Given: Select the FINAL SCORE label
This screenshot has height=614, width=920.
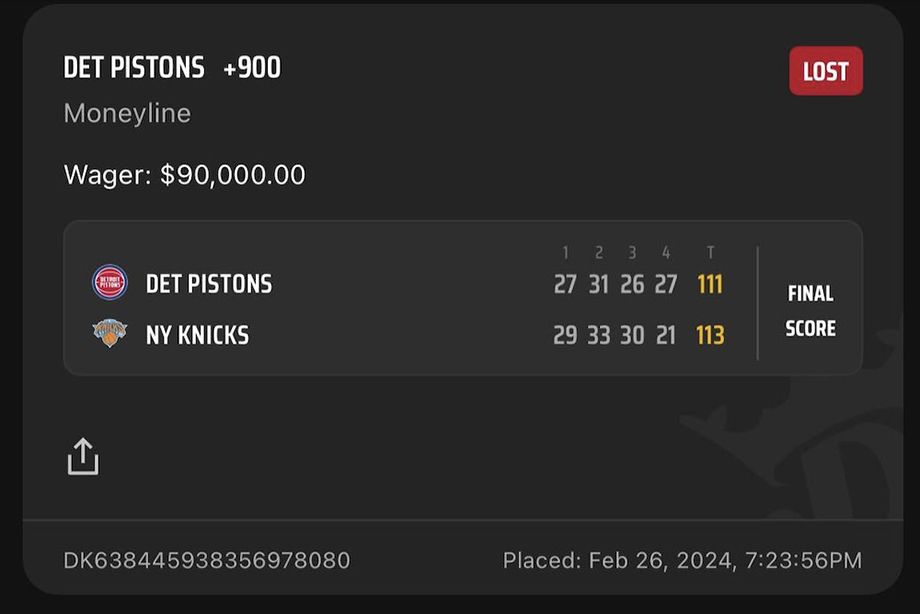Looking at the screenshot, I should (x=810, y=311).
